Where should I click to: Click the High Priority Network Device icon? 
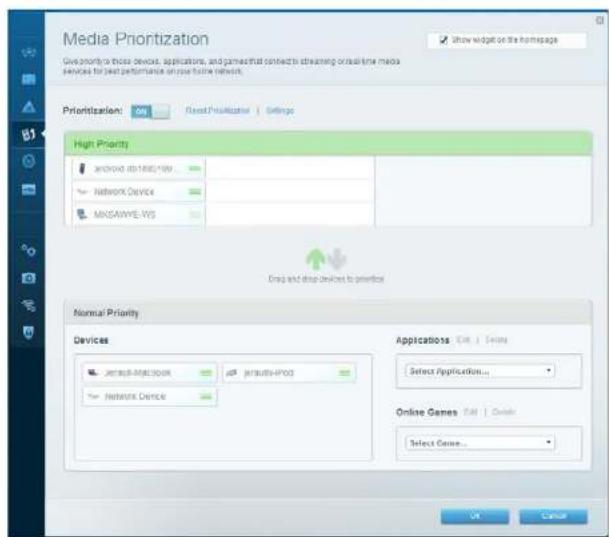tap(82, 191)
